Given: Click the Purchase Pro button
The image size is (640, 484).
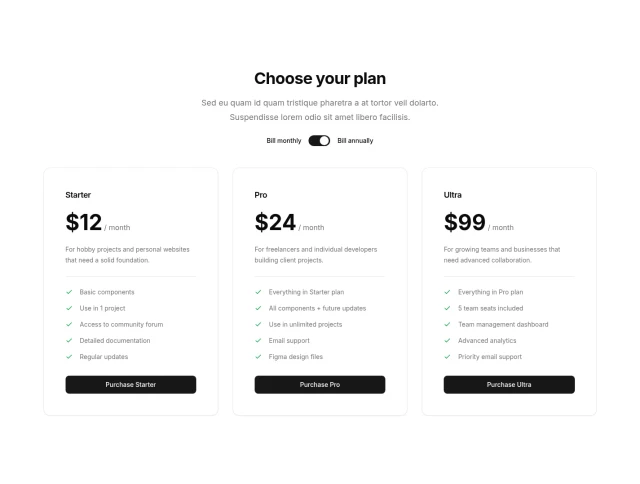Looking at the screenshot, I should click(x=320, y=385).
